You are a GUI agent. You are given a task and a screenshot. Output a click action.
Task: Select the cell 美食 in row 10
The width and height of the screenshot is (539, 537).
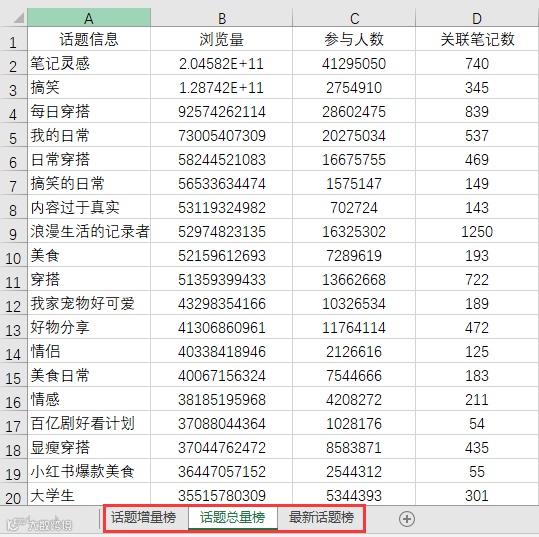tap(89, 255)
